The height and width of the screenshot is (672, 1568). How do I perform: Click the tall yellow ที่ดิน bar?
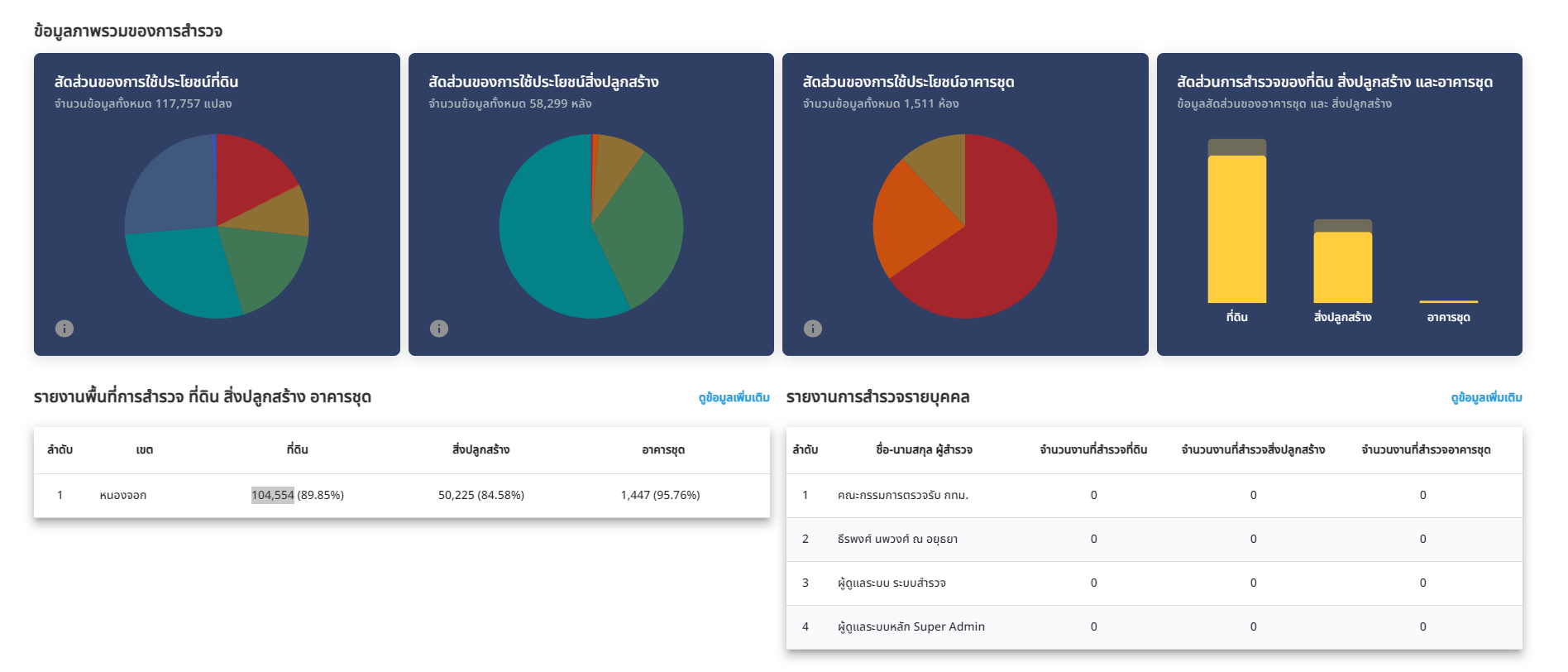1236,232
